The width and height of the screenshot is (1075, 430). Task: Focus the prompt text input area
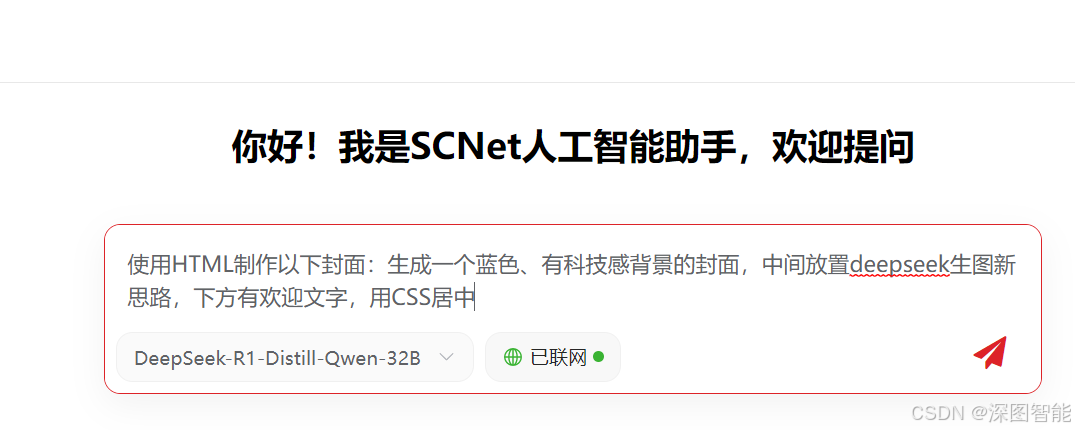tap(572, 281)
